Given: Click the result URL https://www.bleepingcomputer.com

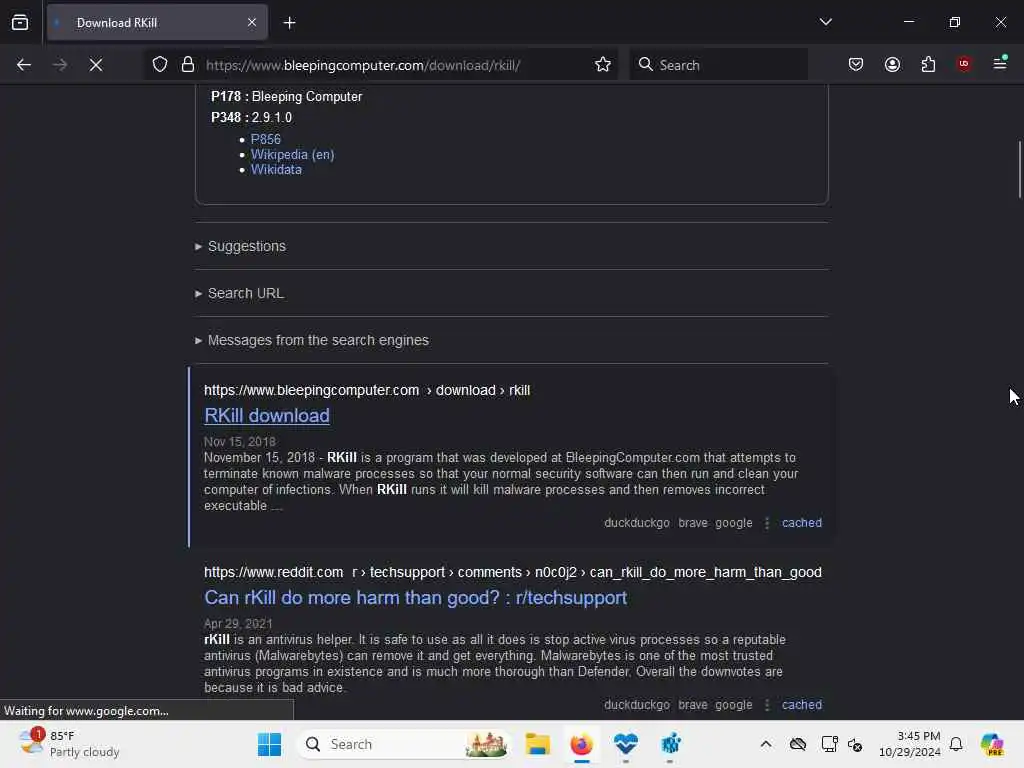Looking at the screenshot, I should (312, 390).
